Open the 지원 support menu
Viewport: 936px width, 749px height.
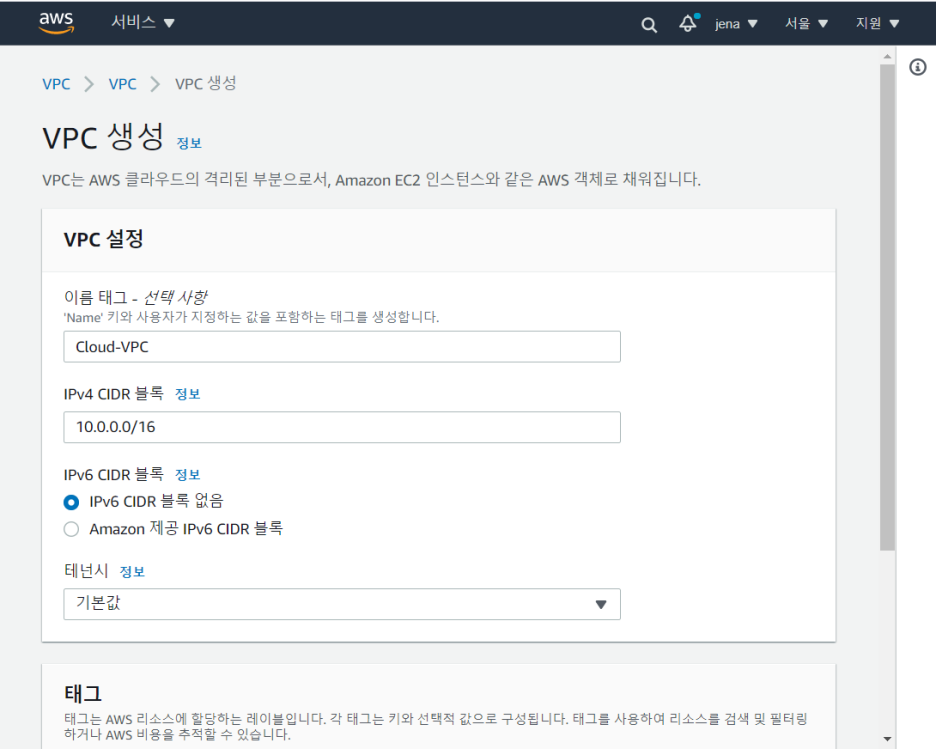click(877, 23)
